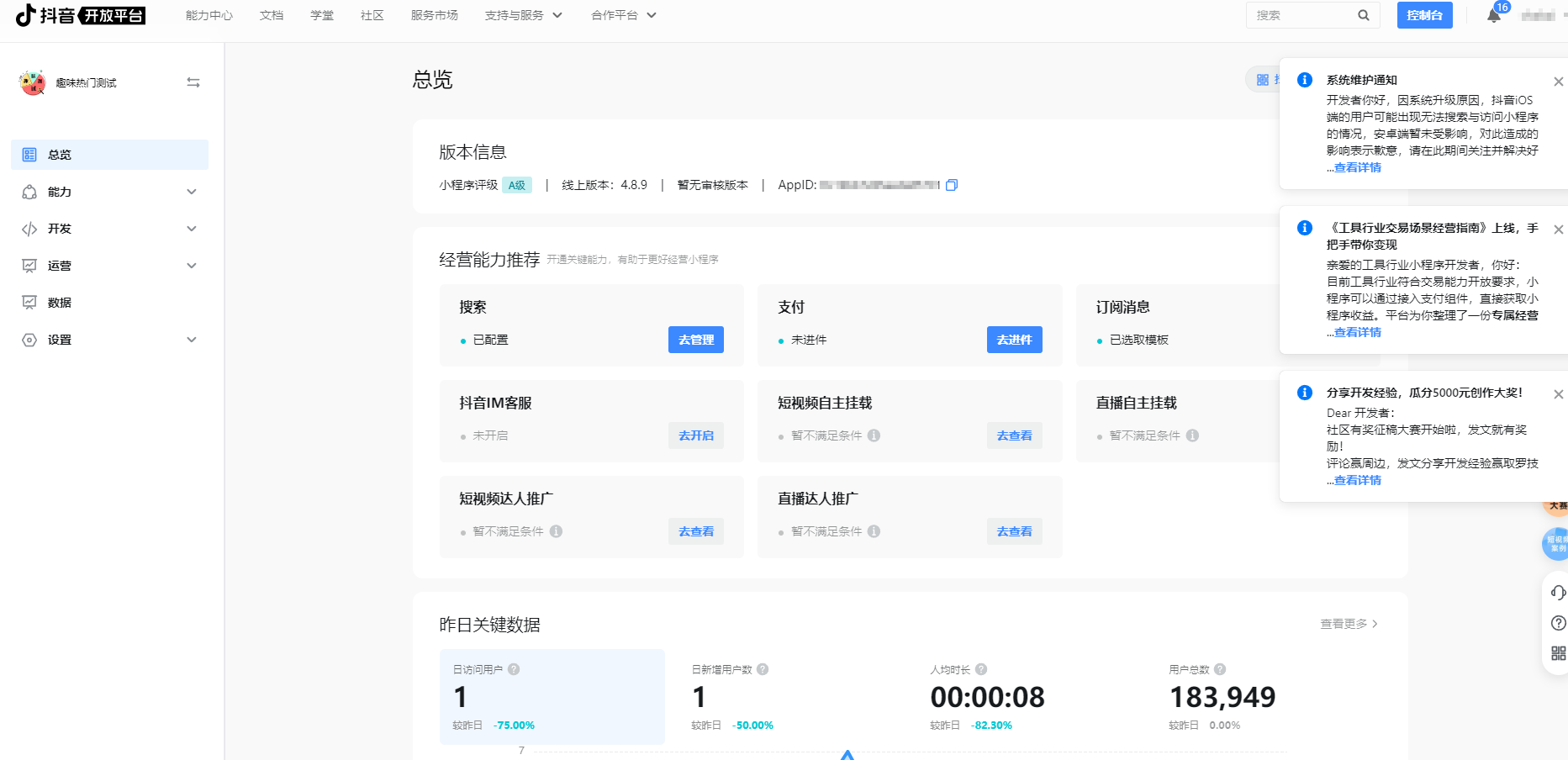Image resolution: width=1568 pixels, height=760 pixels.
Task: Click the switch mini-program arrows icon
Action: pyautogui.click(x=193, y=82)
